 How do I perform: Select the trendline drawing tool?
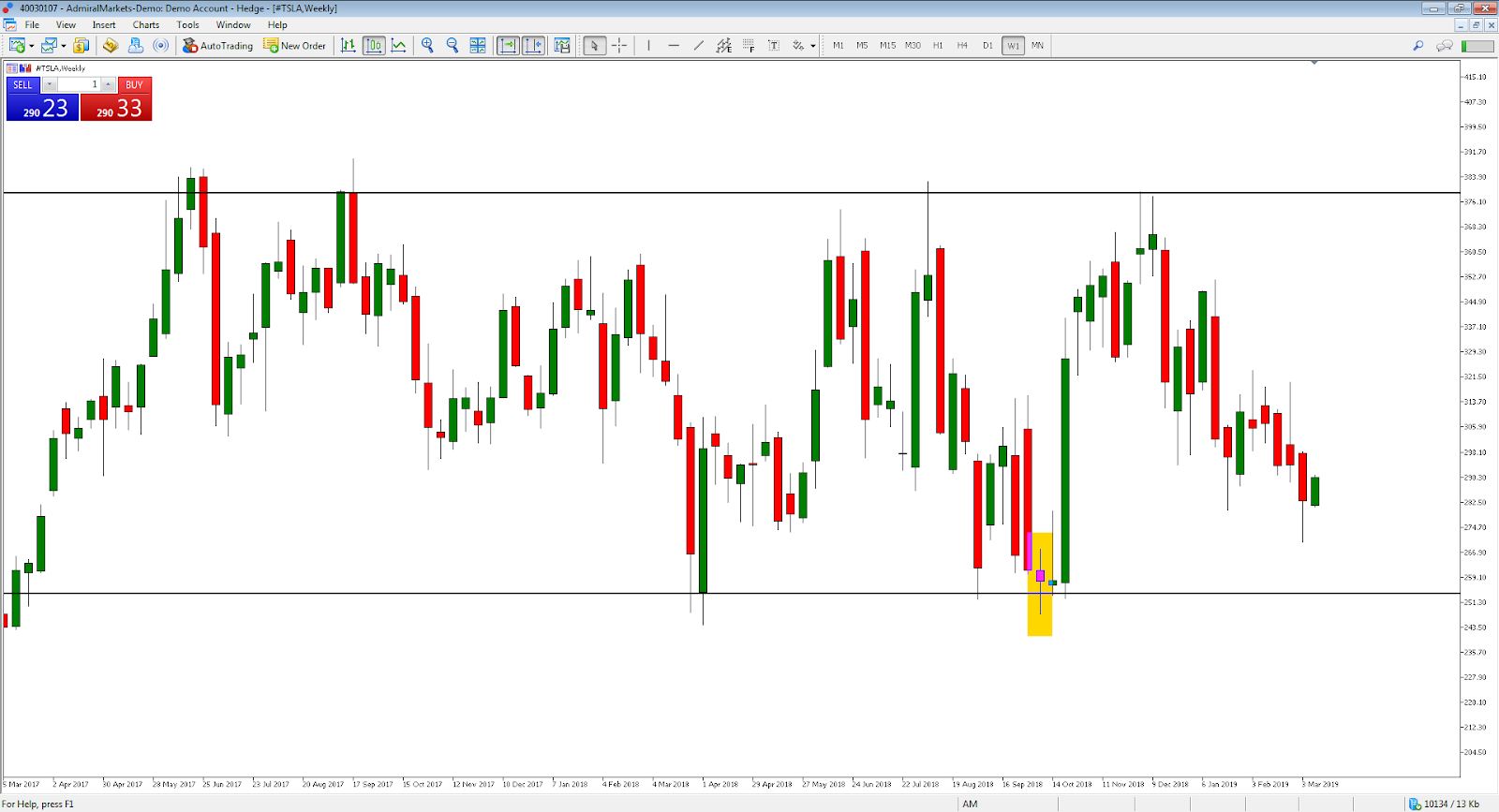pos(698,45)
